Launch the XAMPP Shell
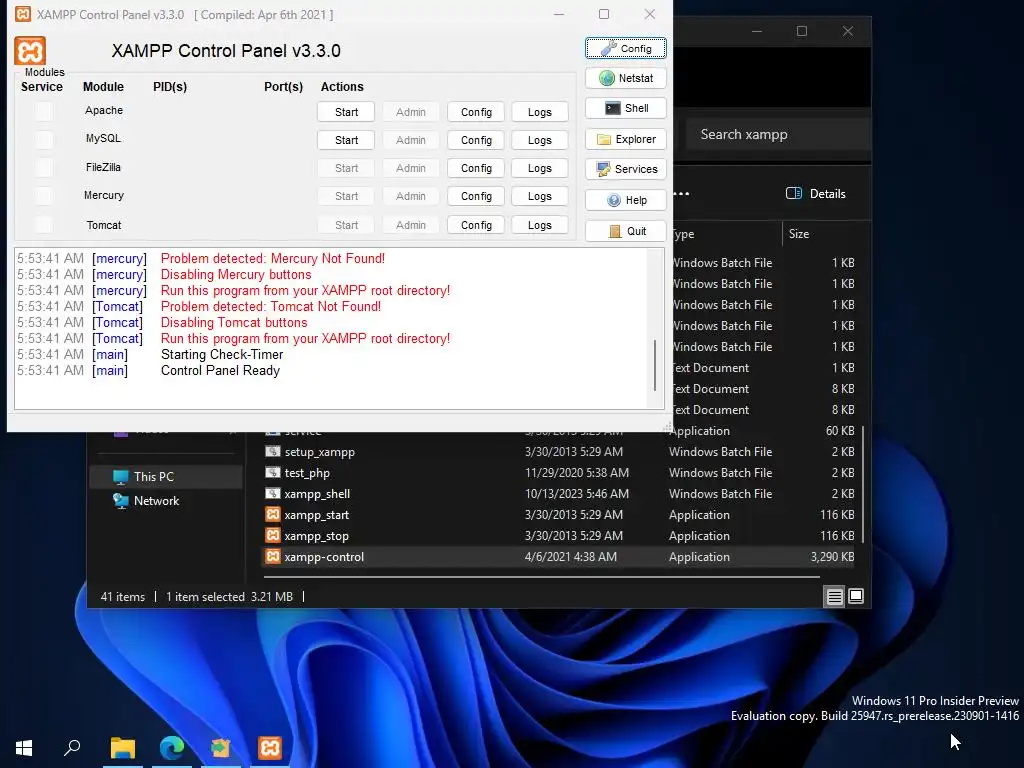Viewport: 1024px width, 768px height. (x=625, y=108)
